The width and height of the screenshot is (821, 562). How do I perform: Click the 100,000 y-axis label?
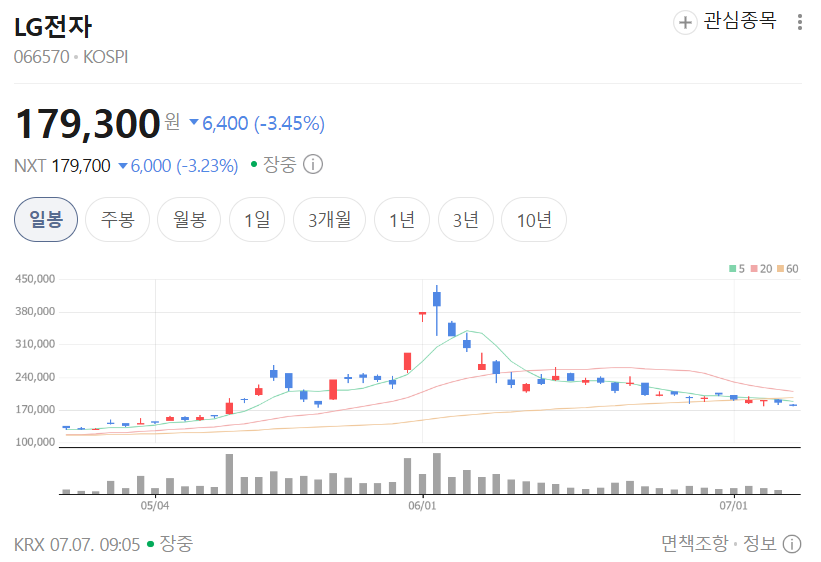pyautogui.click(x=35, y=442)
